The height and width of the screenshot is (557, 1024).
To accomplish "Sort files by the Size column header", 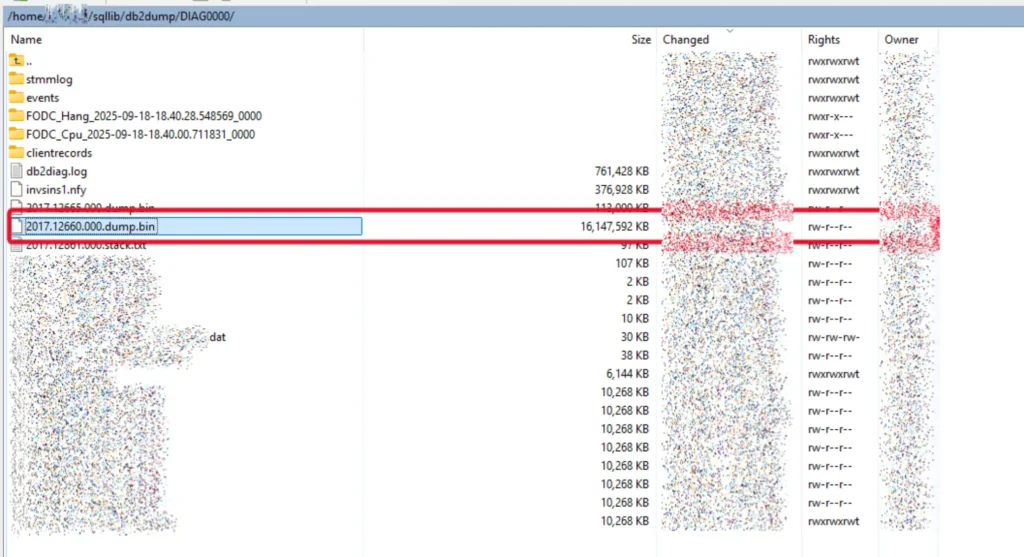I will point(640,40).
